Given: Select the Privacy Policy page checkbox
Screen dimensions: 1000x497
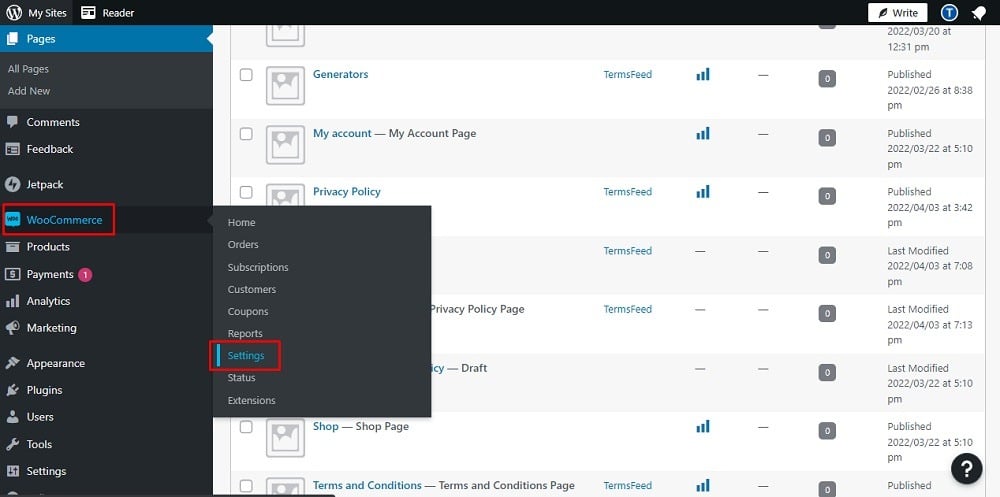Looking at the screenshot, I should (246, 192).
